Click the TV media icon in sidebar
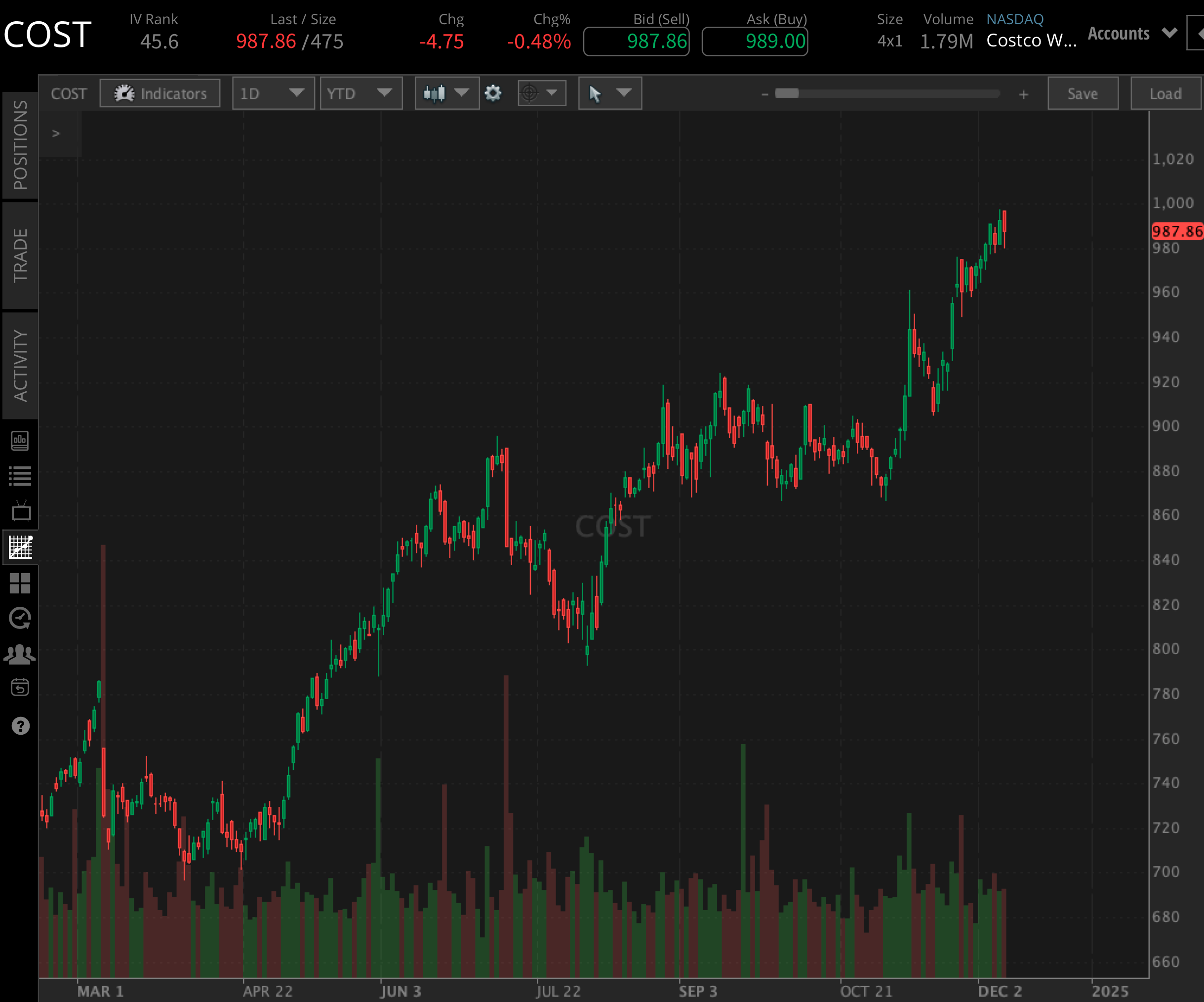Screen dimensions: 1204x1002 coord(20,511)
